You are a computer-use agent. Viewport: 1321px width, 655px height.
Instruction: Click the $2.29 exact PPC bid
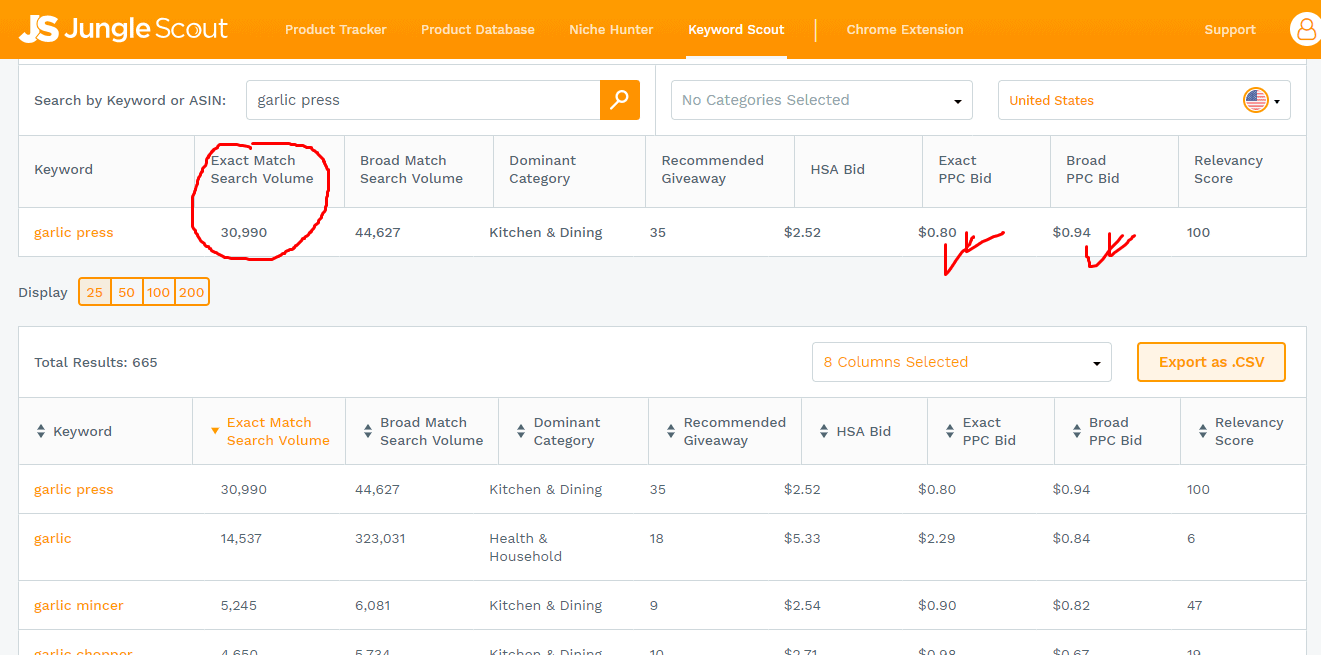point(937,538)
